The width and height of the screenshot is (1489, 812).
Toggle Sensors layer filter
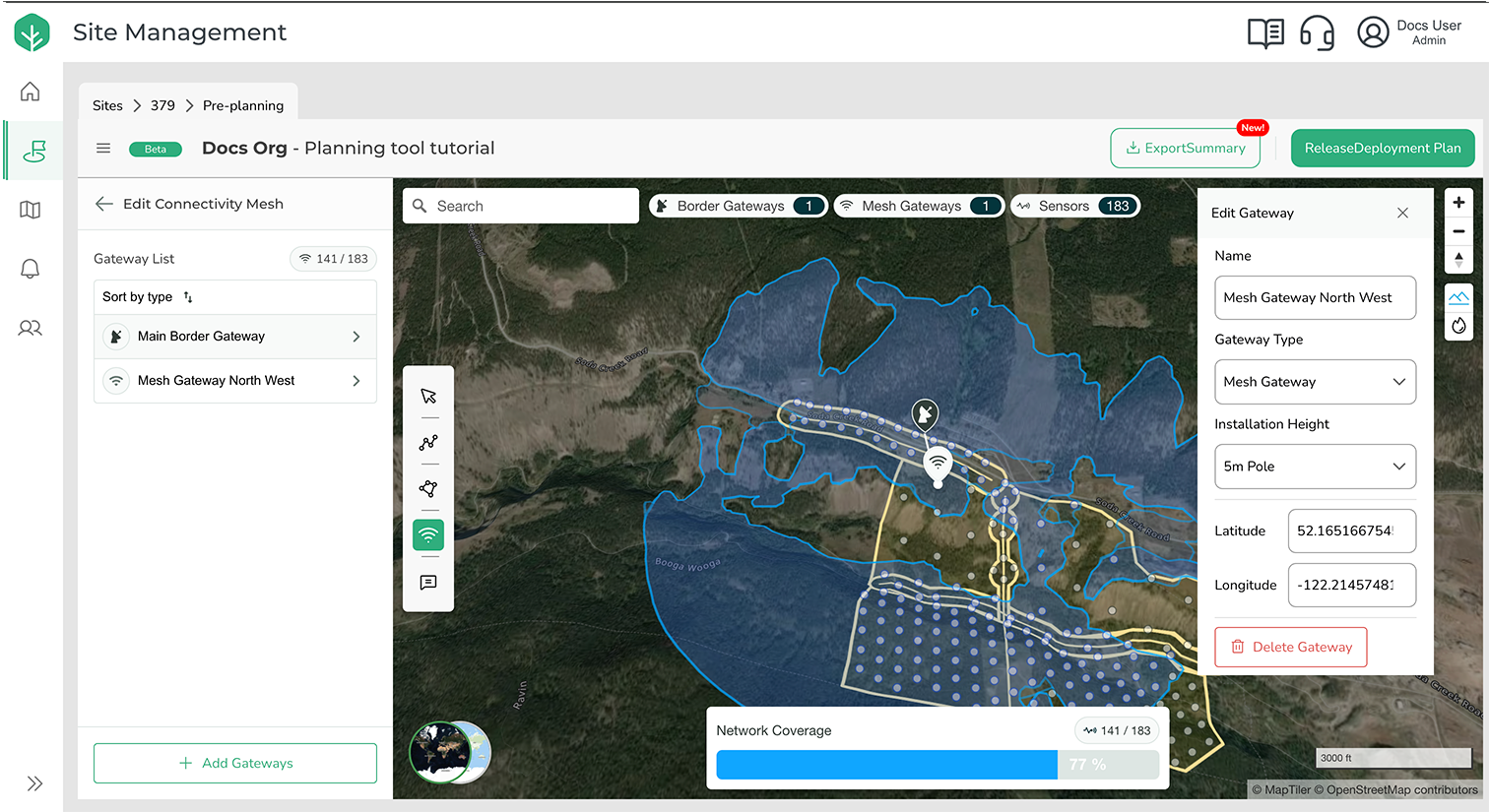pyautogui.click(x=1075, y=206)
